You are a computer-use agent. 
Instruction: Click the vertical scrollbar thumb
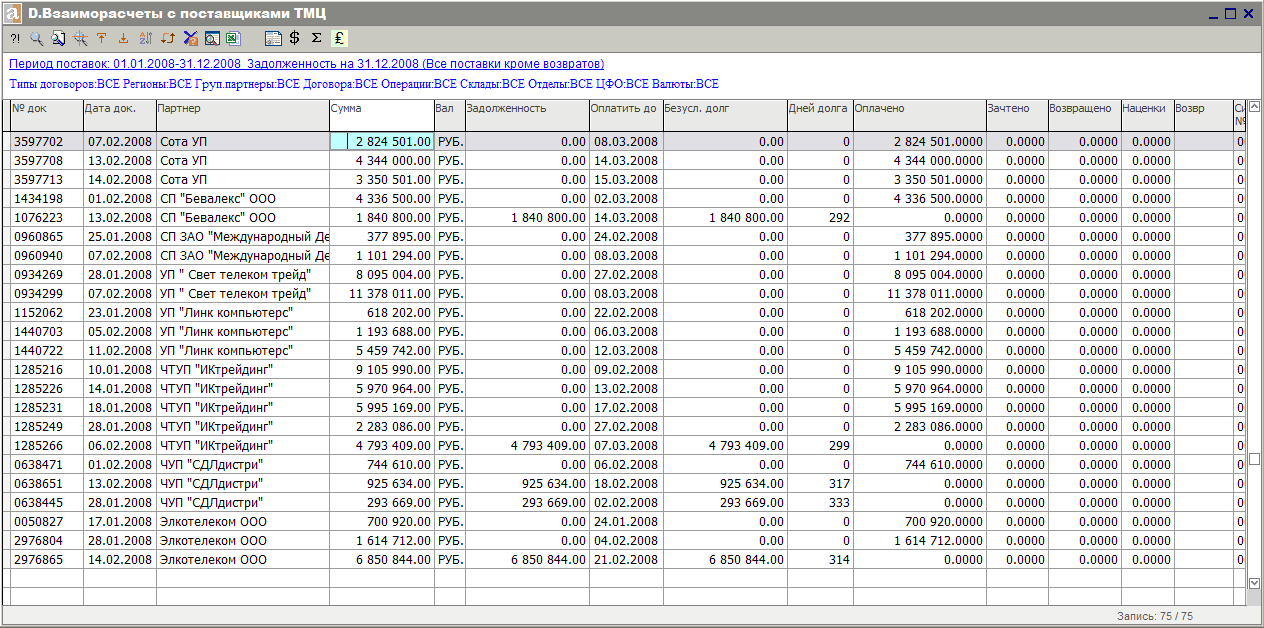(1254, 459)
